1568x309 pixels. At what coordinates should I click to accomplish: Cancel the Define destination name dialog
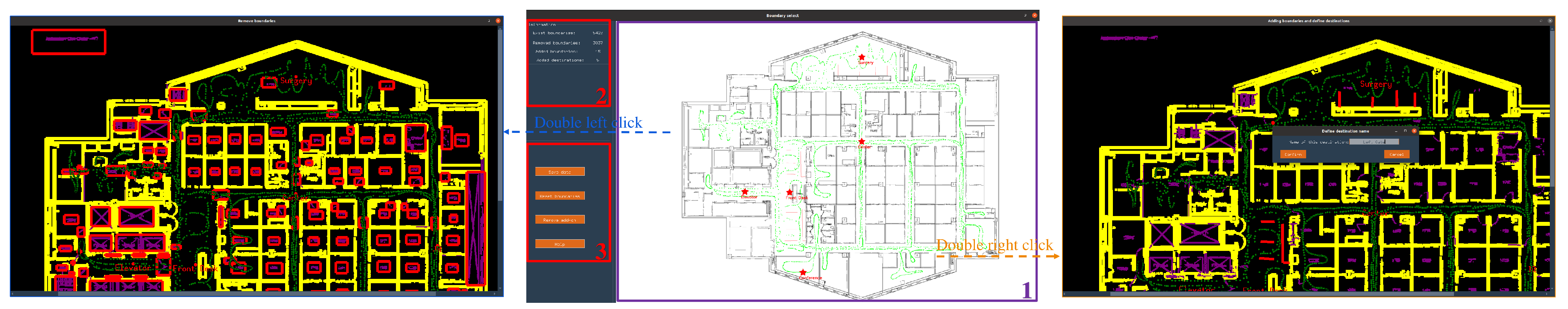point(1396,155)
